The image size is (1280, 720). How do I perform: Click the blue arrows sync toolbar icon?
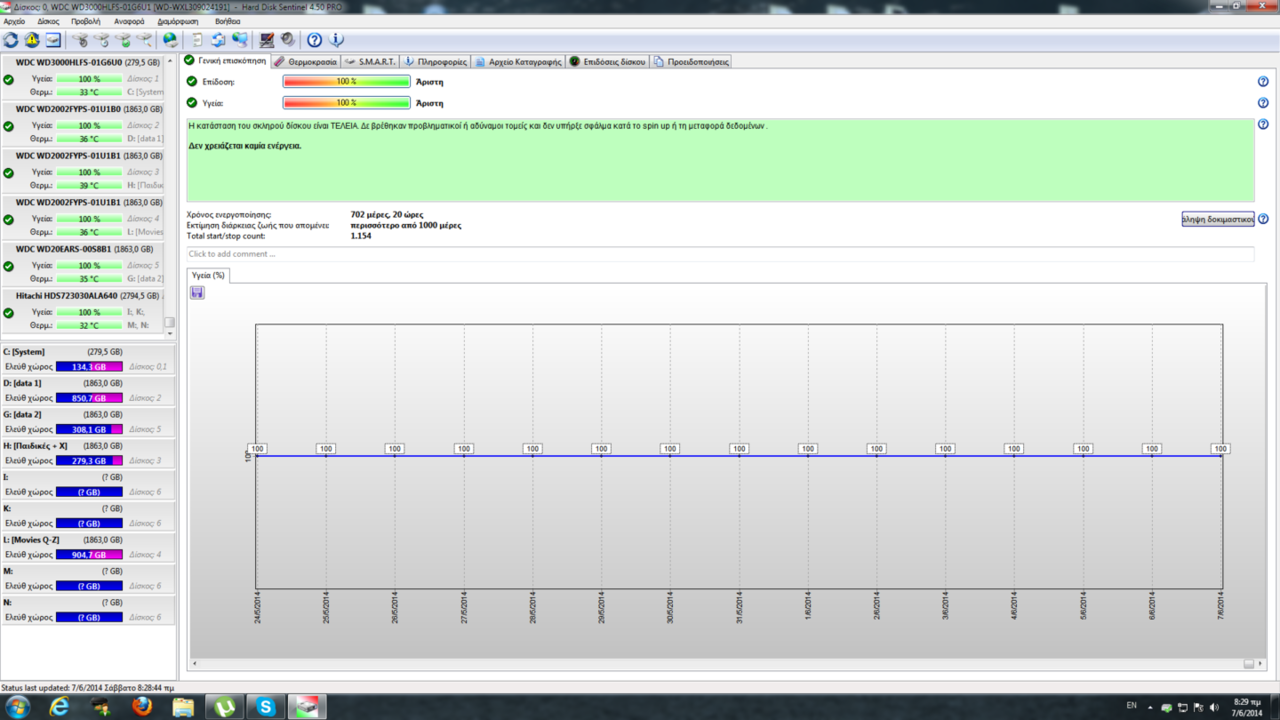pyautogui.click(x=218, y=40)
